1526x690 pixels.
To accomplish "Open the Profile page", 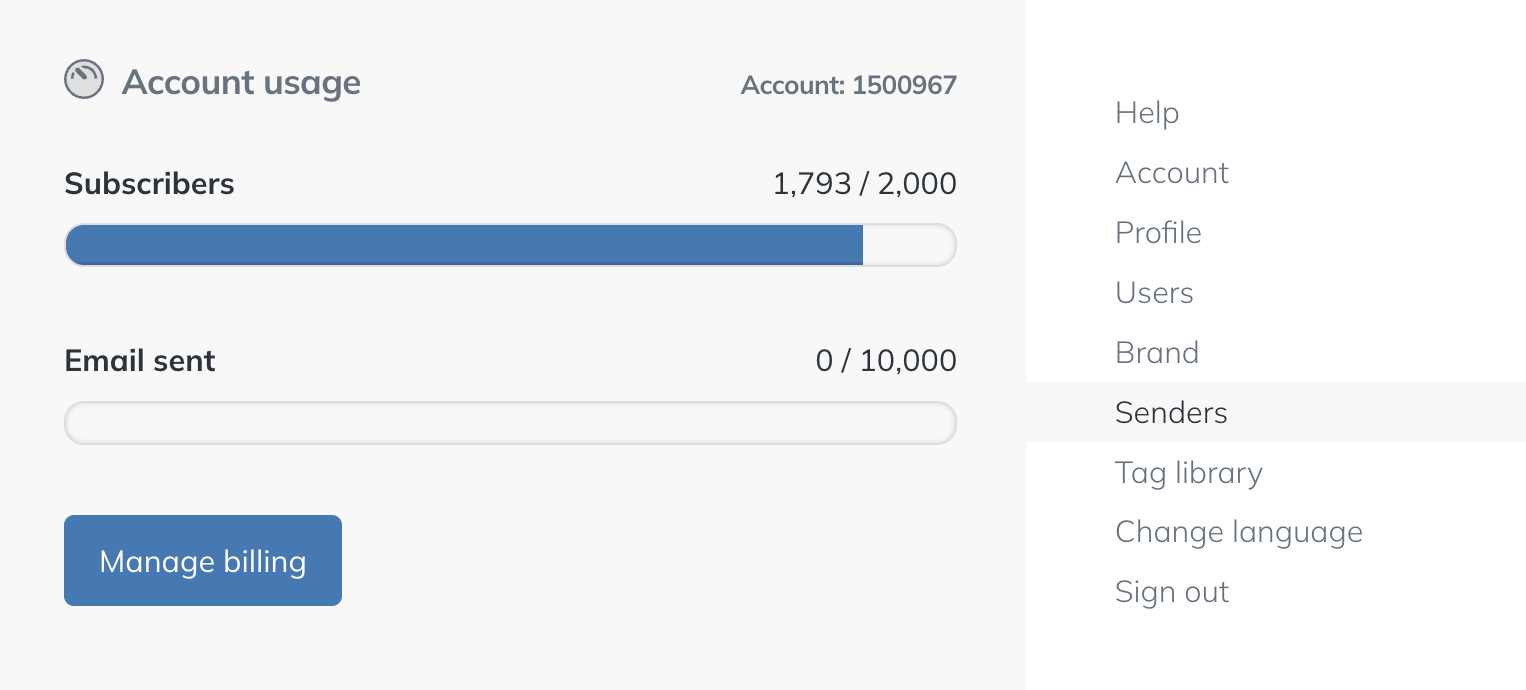I will [x=1158, y=233].
